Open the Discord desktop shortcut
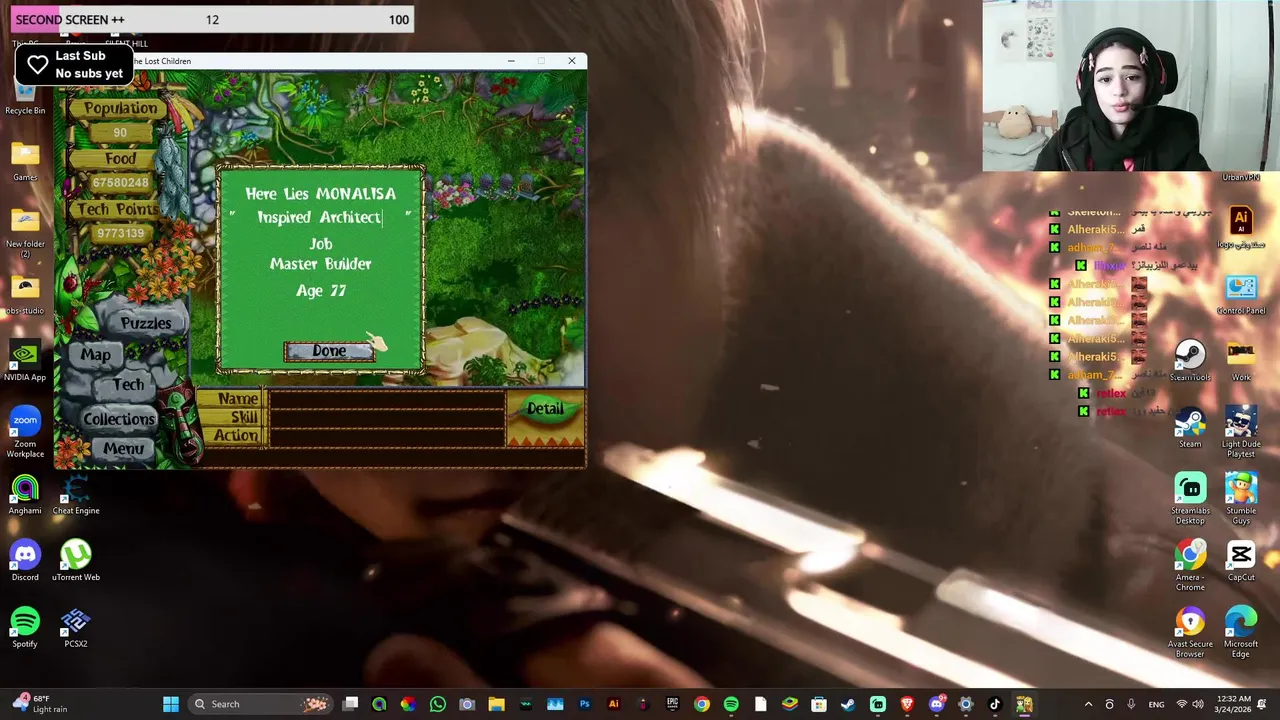Screen dimensions: 1280x720 coord(25,561)
